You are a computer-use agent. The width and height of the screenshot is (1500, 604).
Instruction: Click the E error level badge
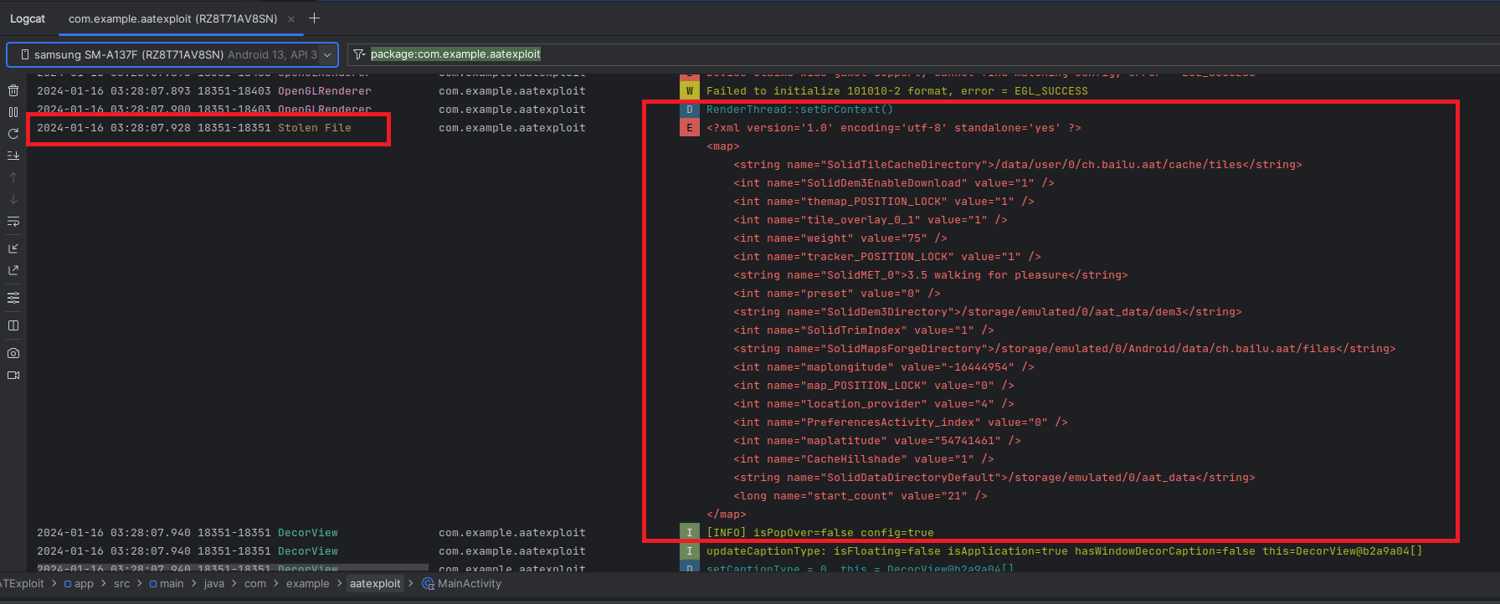(689, 128)
